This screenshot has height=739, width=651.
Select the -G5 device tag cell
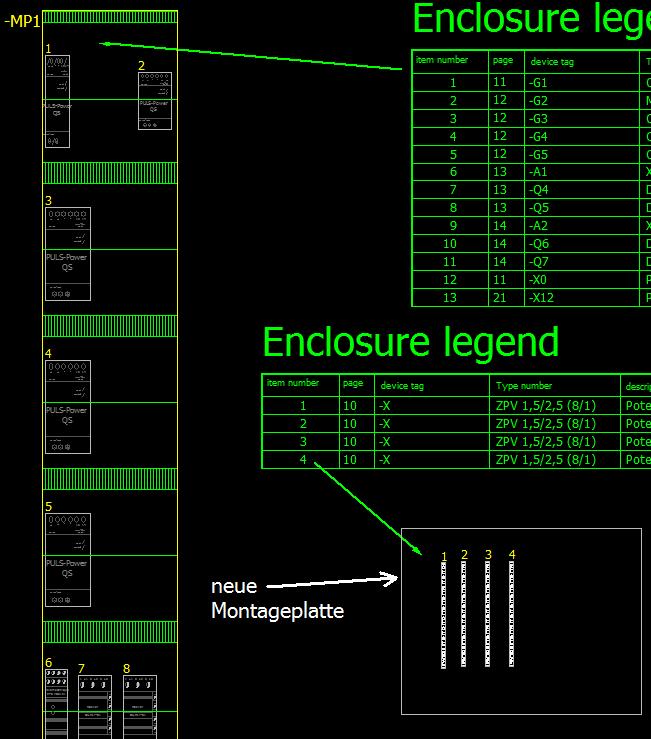pos(582,154)
